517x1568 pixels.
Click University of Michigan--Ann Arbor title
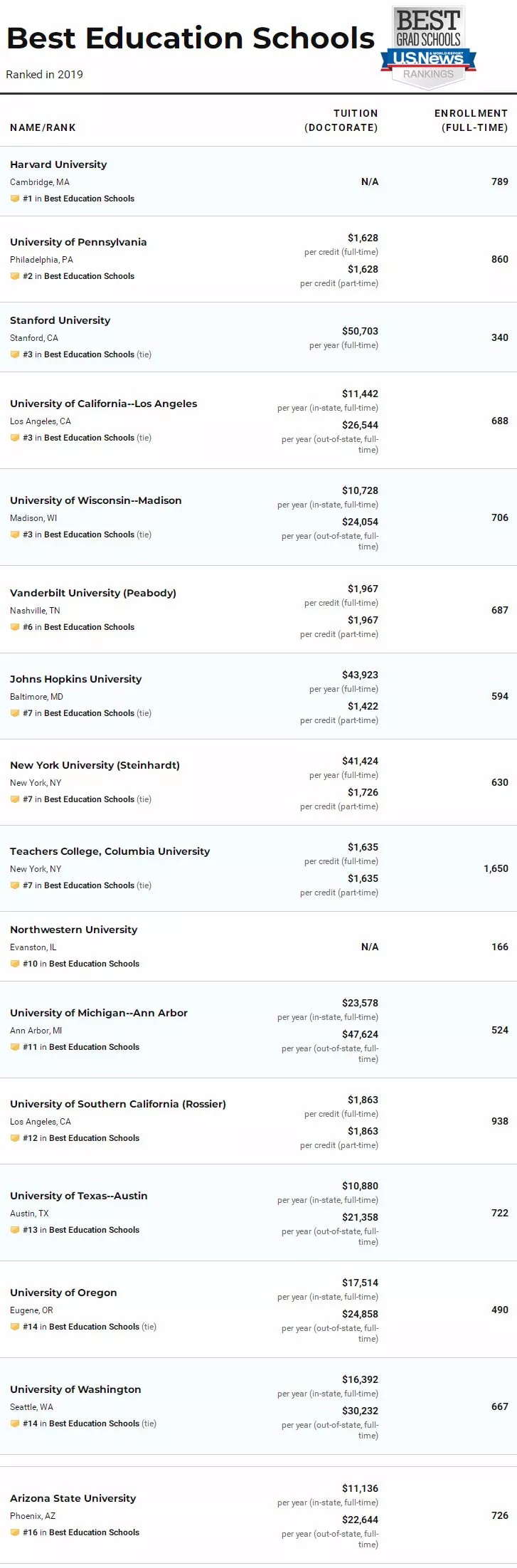(99, 1013)
